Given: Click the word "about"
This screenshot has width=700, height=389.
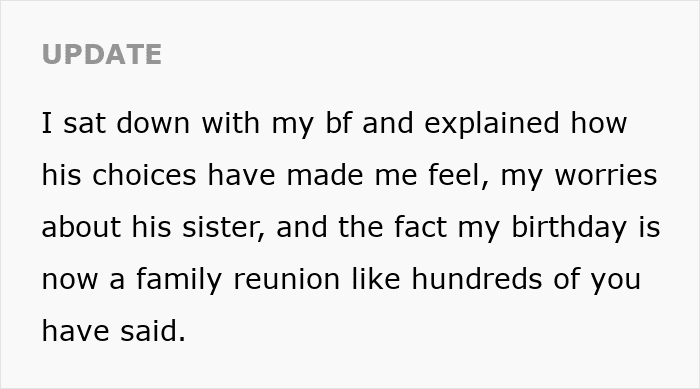Looking at the screenshot, I should tap(81, 227).
